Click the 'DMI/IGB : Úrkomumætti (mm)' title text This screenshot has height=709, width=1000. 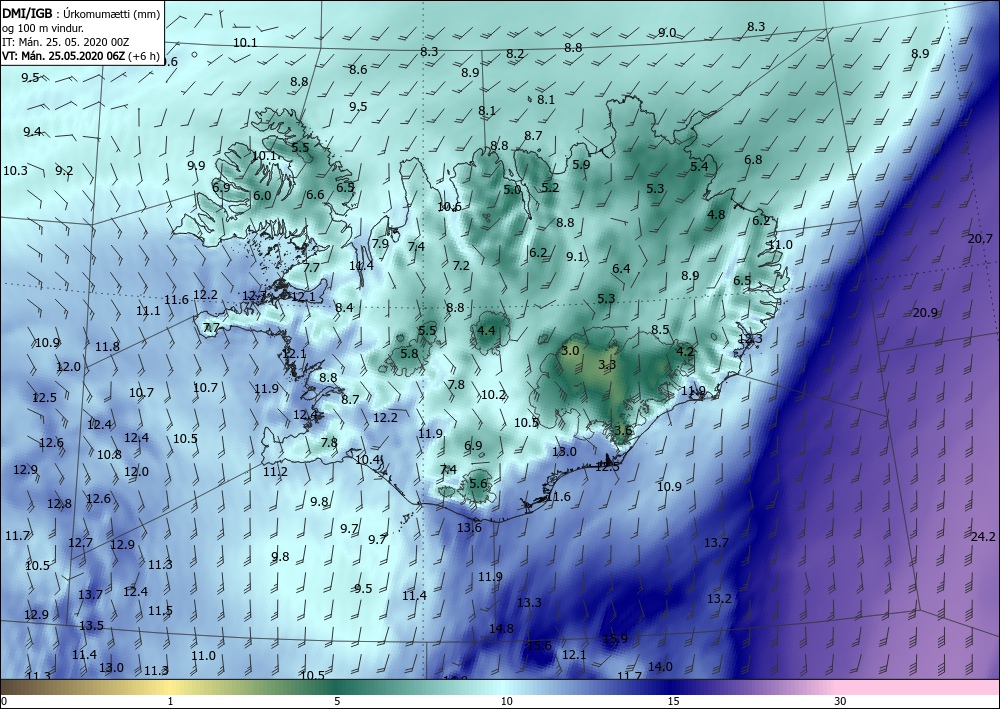tap(81, 14)
